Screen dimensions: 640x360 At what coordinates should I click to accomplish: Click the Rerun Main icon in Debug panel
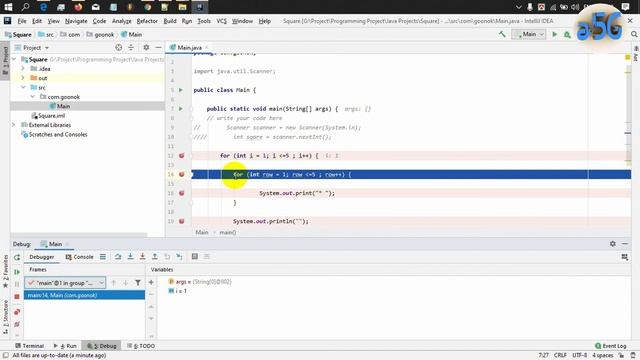point(17,257)
